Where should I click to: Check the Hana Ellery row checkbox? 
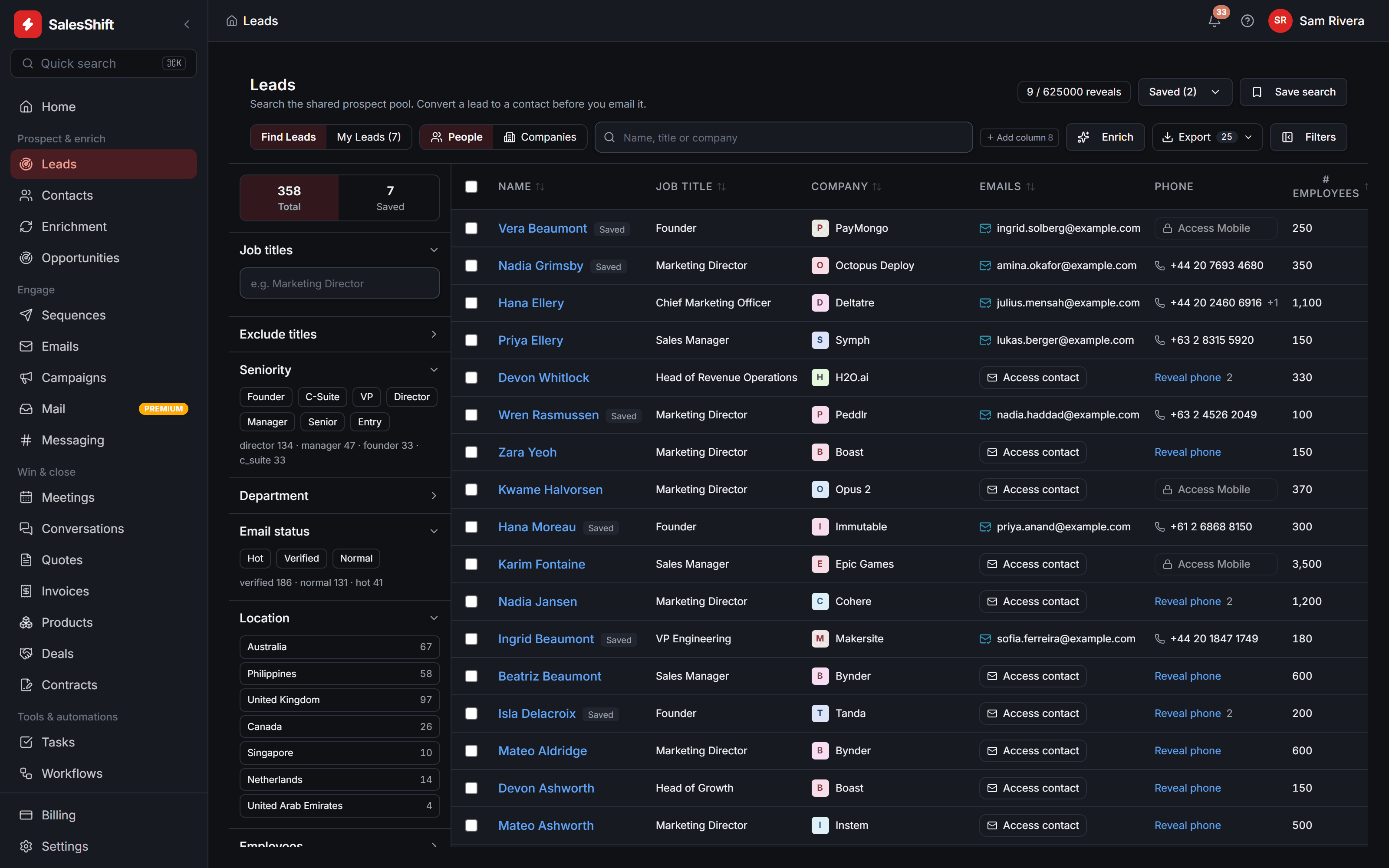(471, 303)
